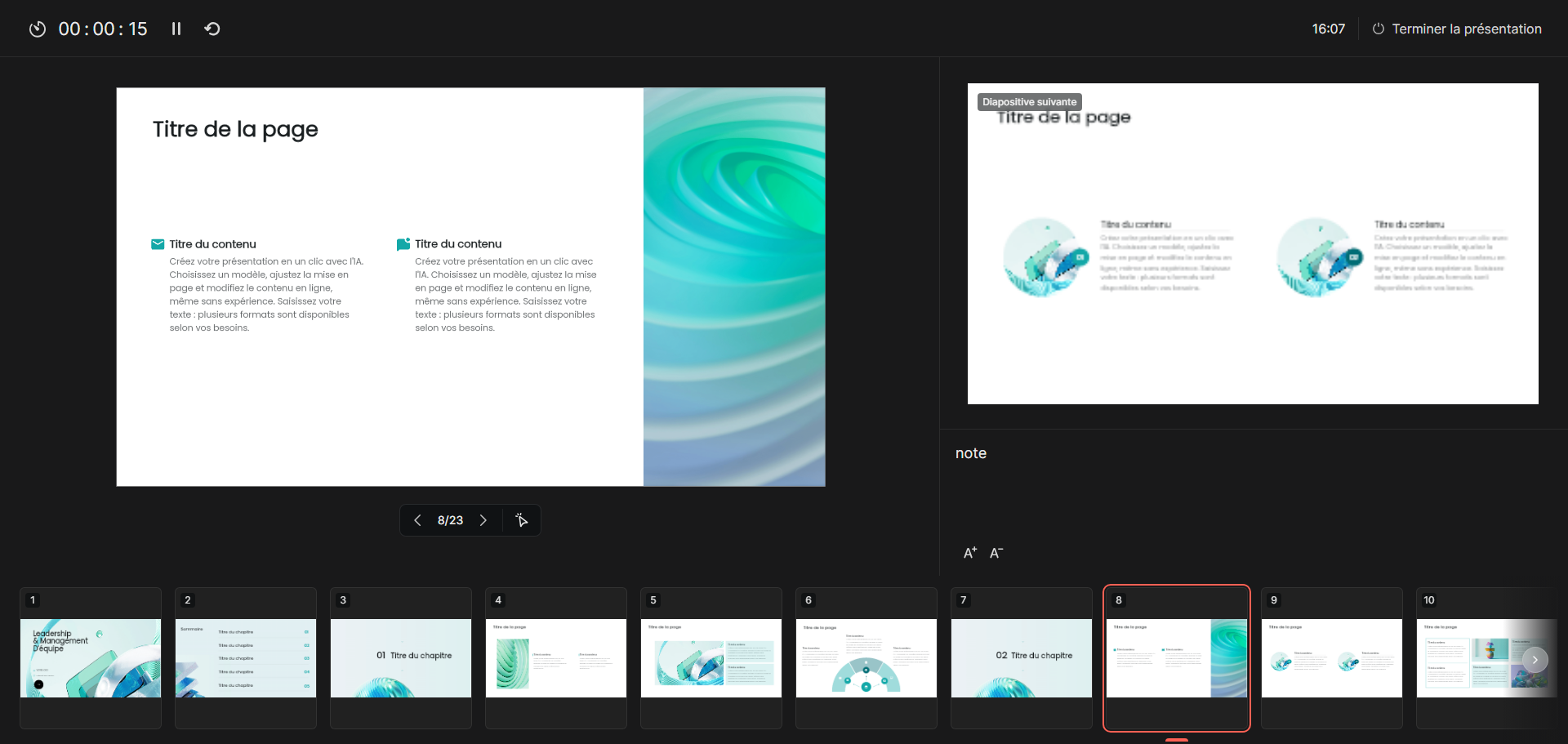Select slide 9 thumbnail

[x=1332, y=657]
